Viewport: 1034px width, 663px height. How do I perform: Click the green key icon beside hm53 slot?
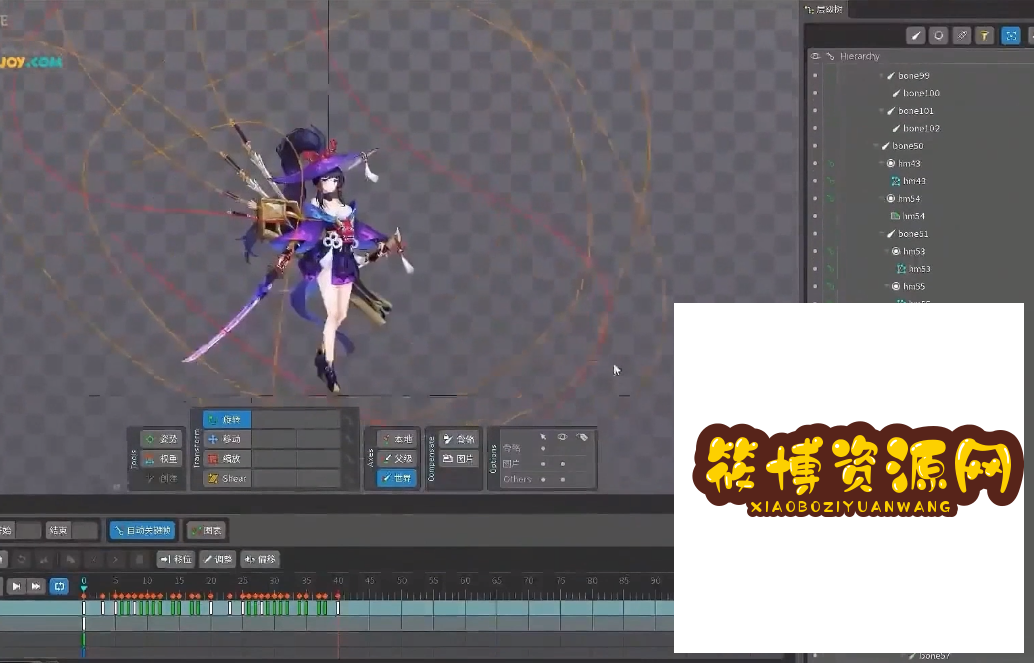pos(831,251)
